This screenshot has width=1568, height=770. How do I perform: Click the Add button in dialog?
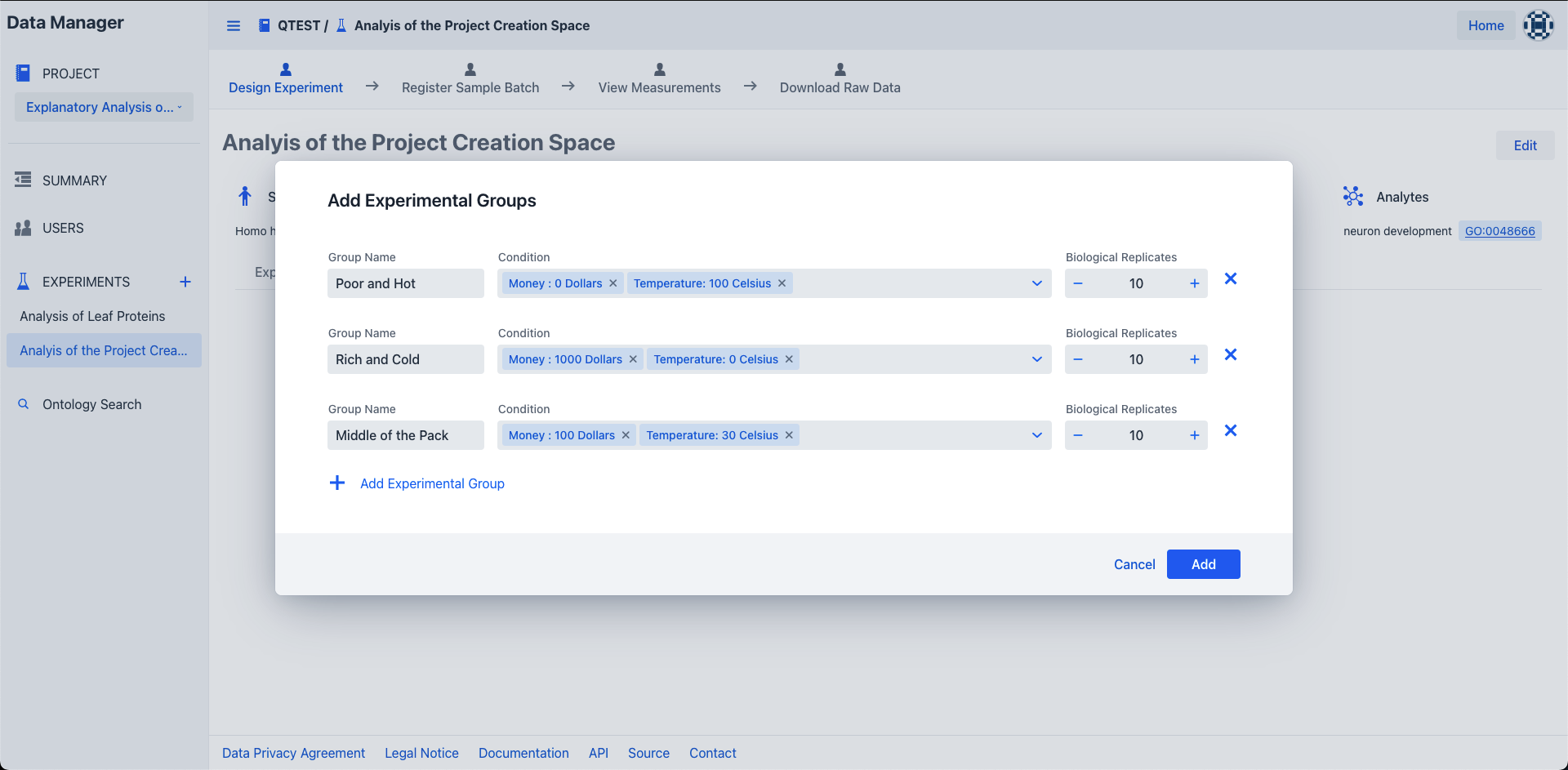(x=1203, y=564)
